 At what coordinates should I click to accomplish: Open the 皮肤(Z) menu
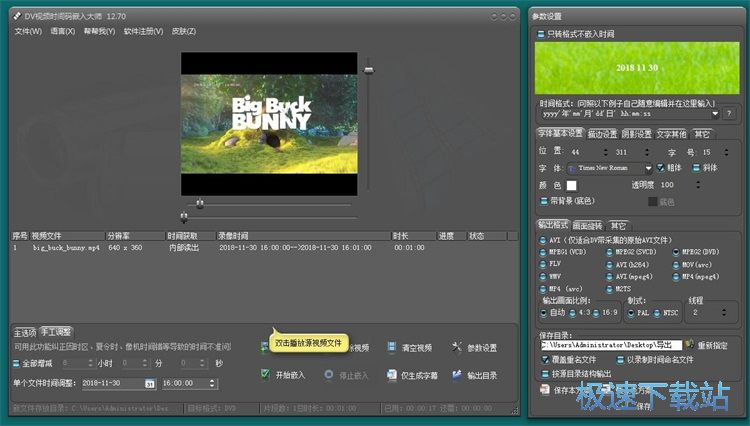[184, 31]
